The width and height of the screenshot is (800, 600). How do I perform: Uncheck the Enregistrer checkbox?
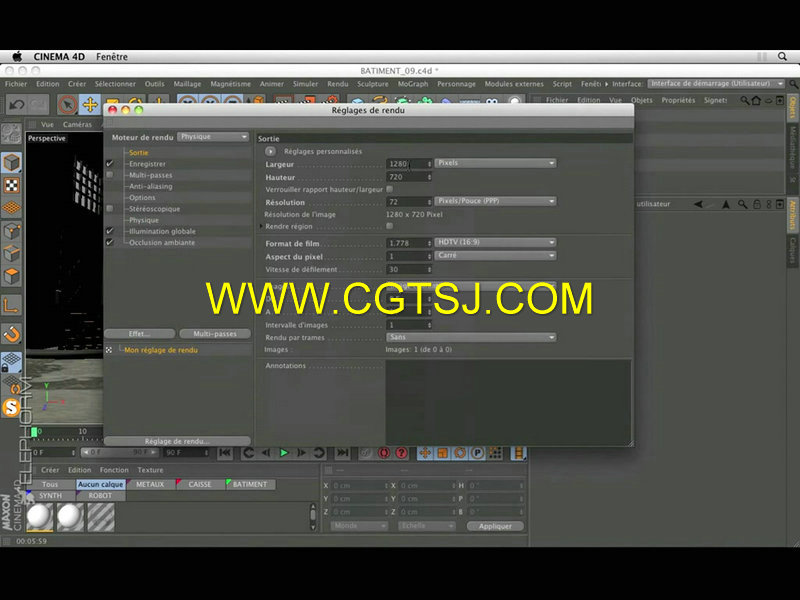[110, 164]
